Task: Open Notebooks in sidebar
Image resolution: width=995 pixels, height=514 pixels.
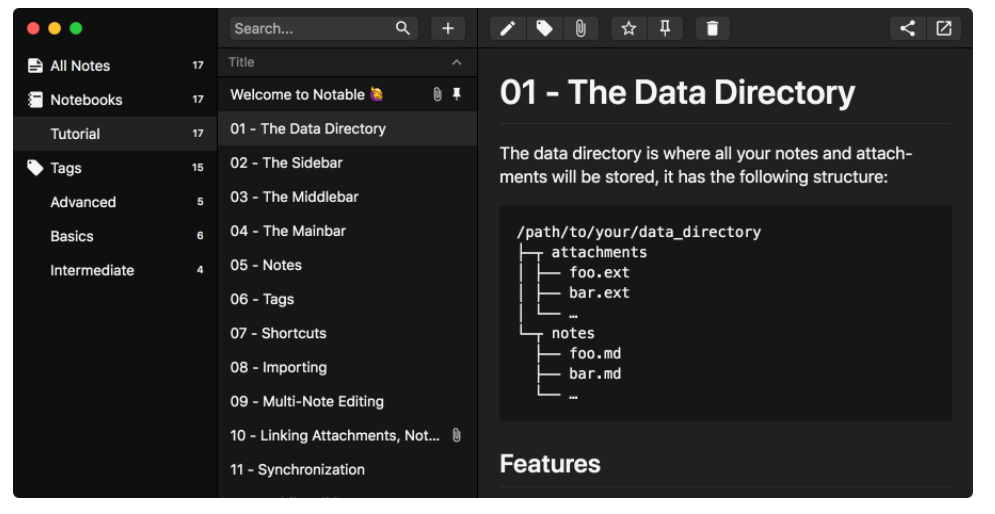Action: pyautogui.click(x=115, y=100)
